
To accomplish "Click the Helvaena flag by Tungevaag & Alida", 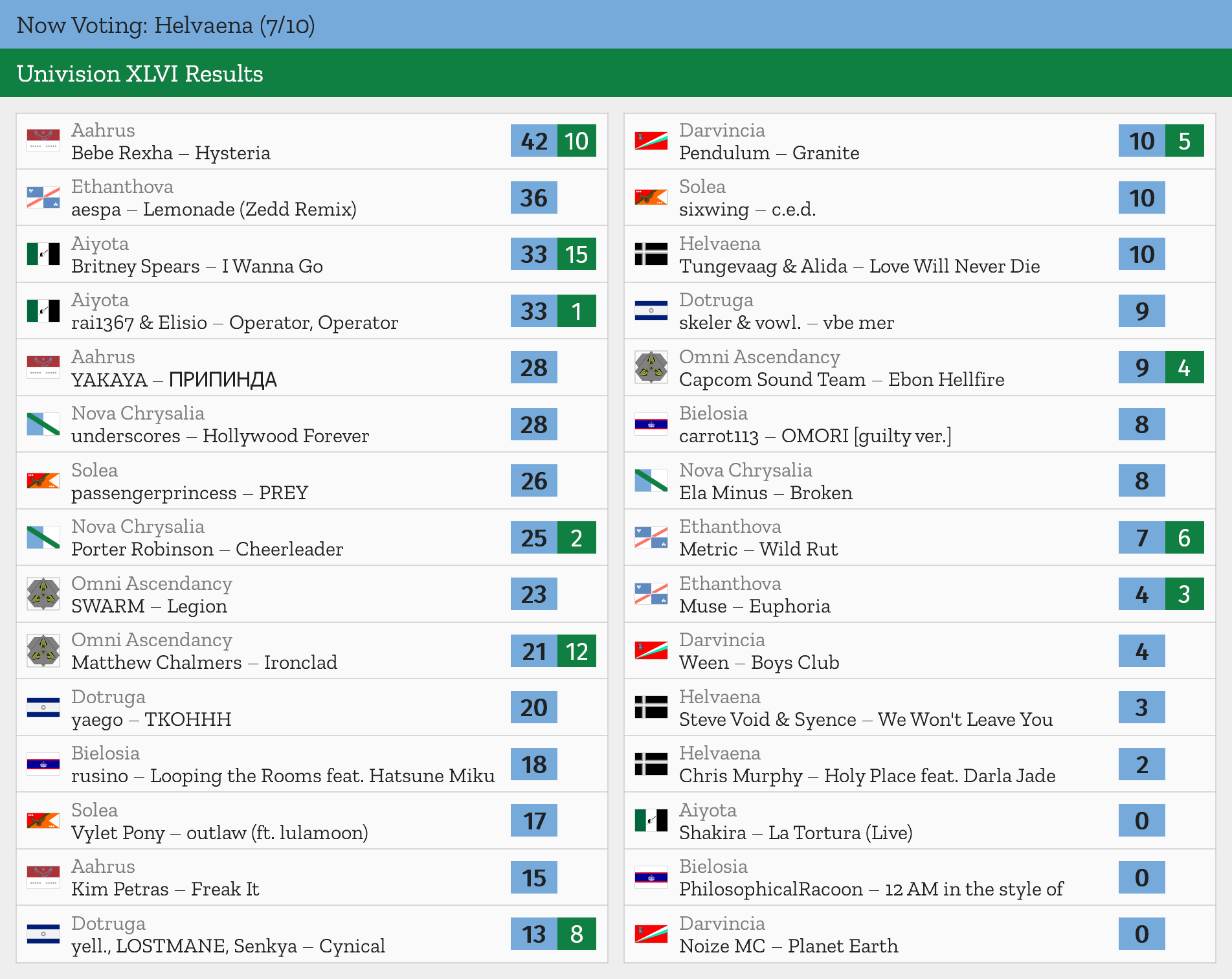I will [651, 254].
